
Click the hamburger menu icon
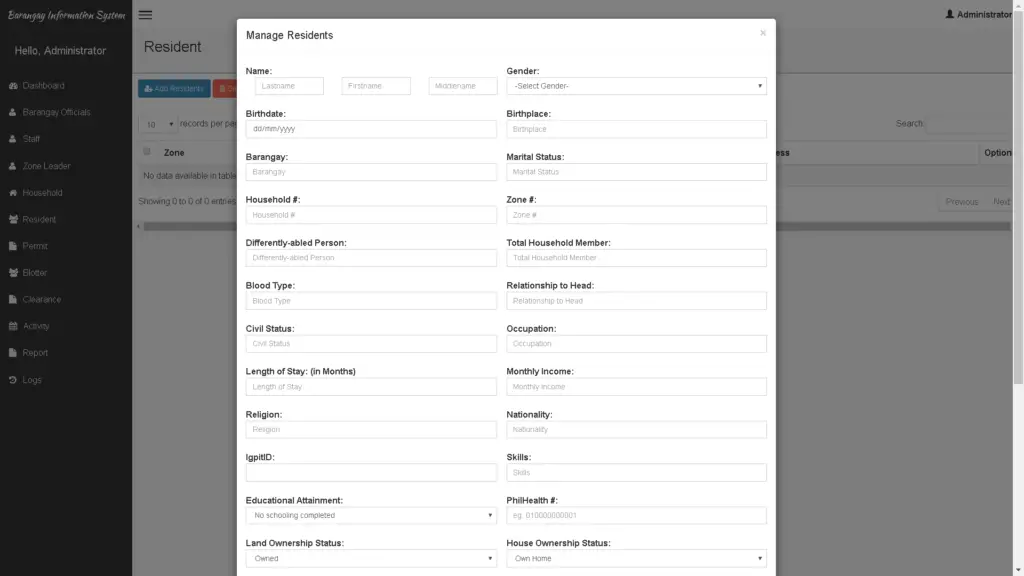(144, 15)
